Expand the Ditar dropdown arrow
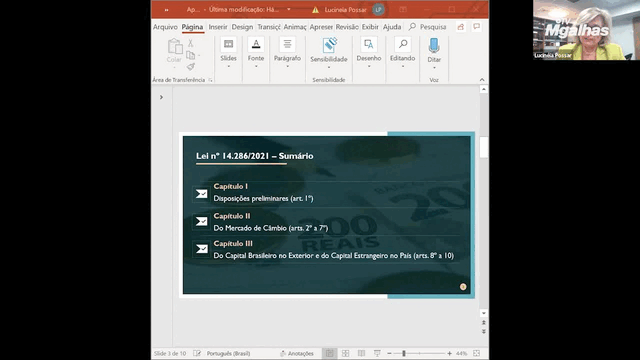640x360 pixels. click(x=434, y=67)
